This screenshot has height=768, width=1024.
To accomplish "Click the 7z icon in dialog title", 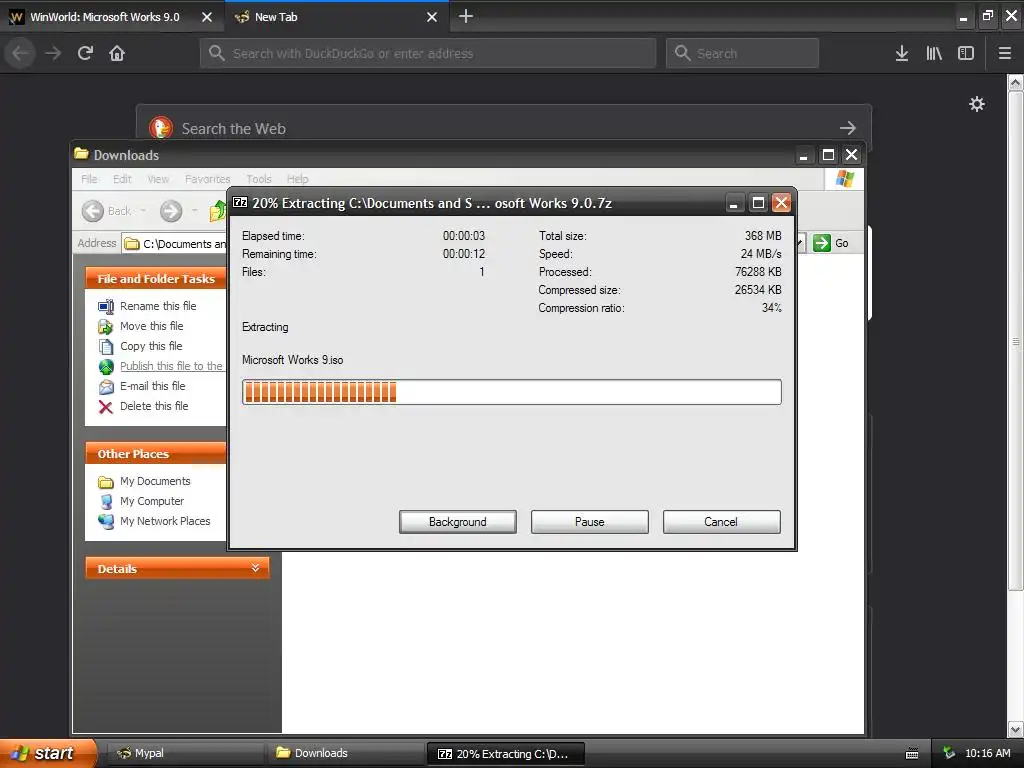I will (240, 202).
